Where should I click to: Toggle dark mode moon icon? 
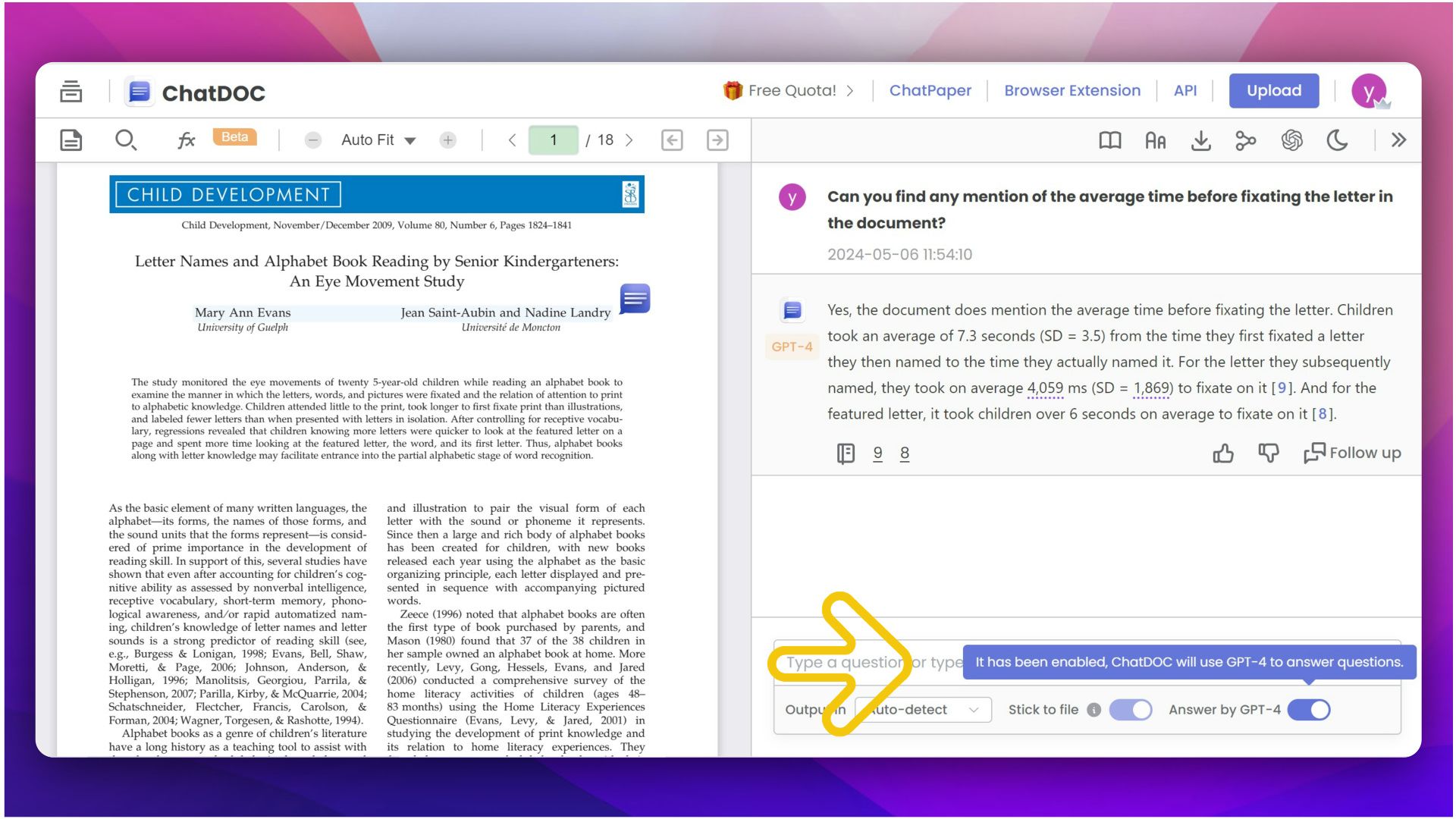coord(1337,140)
